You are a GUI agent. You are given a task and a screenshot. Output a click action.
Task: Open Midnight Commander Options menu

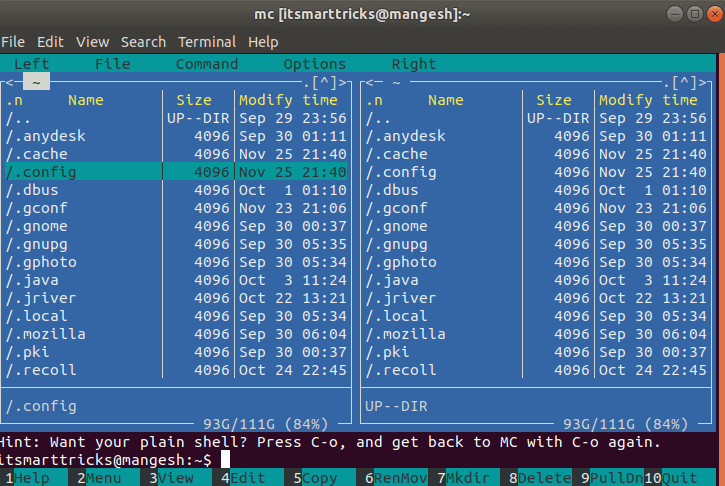pyautogui.click(x=314, y=64)
